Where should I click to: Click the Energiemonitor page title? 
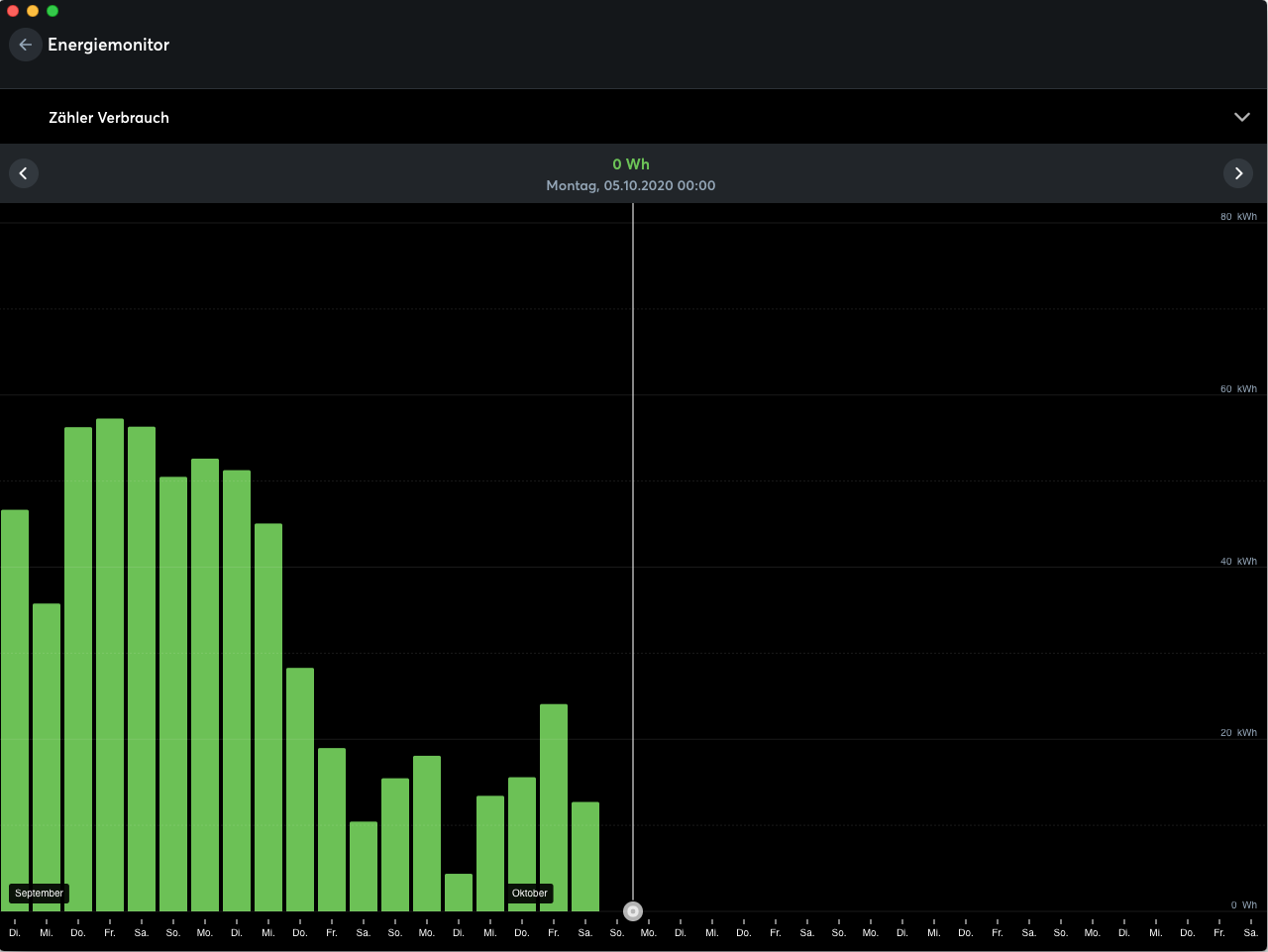tap(109, 45)
